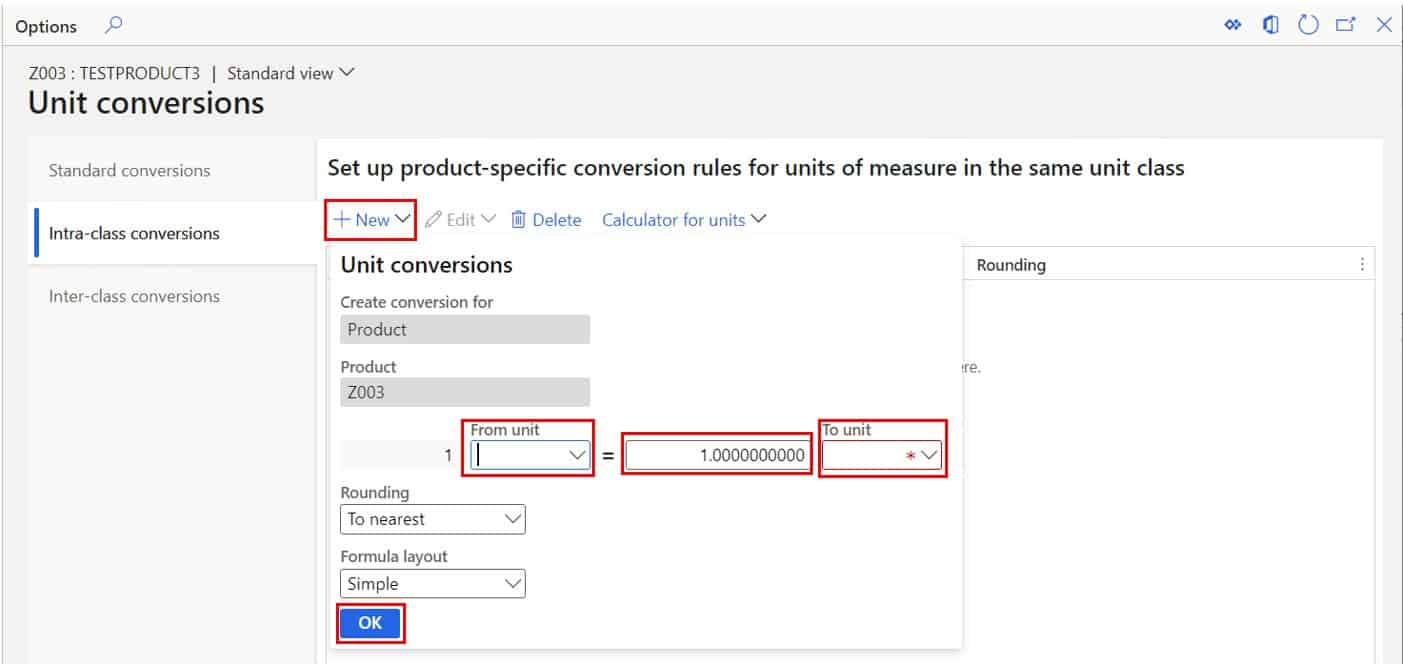Viewport: 1403px width, 665px height.
Task: Click the Refresh icon in the title bar
Action: click(x=1308, y=24)
